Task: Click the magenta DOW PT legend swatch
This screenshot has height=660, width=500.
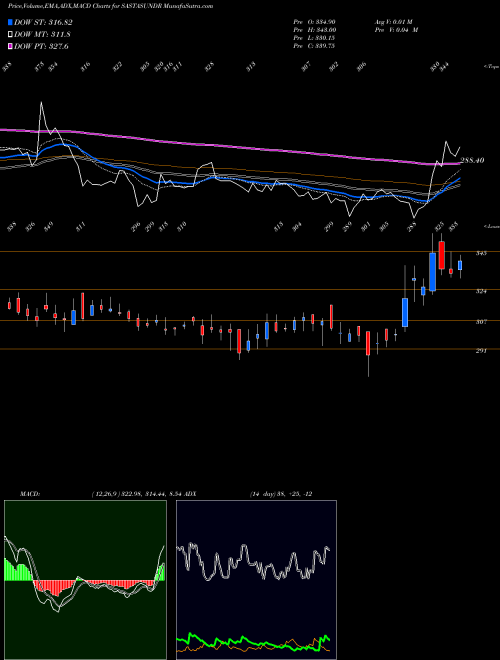Action: 10,47
